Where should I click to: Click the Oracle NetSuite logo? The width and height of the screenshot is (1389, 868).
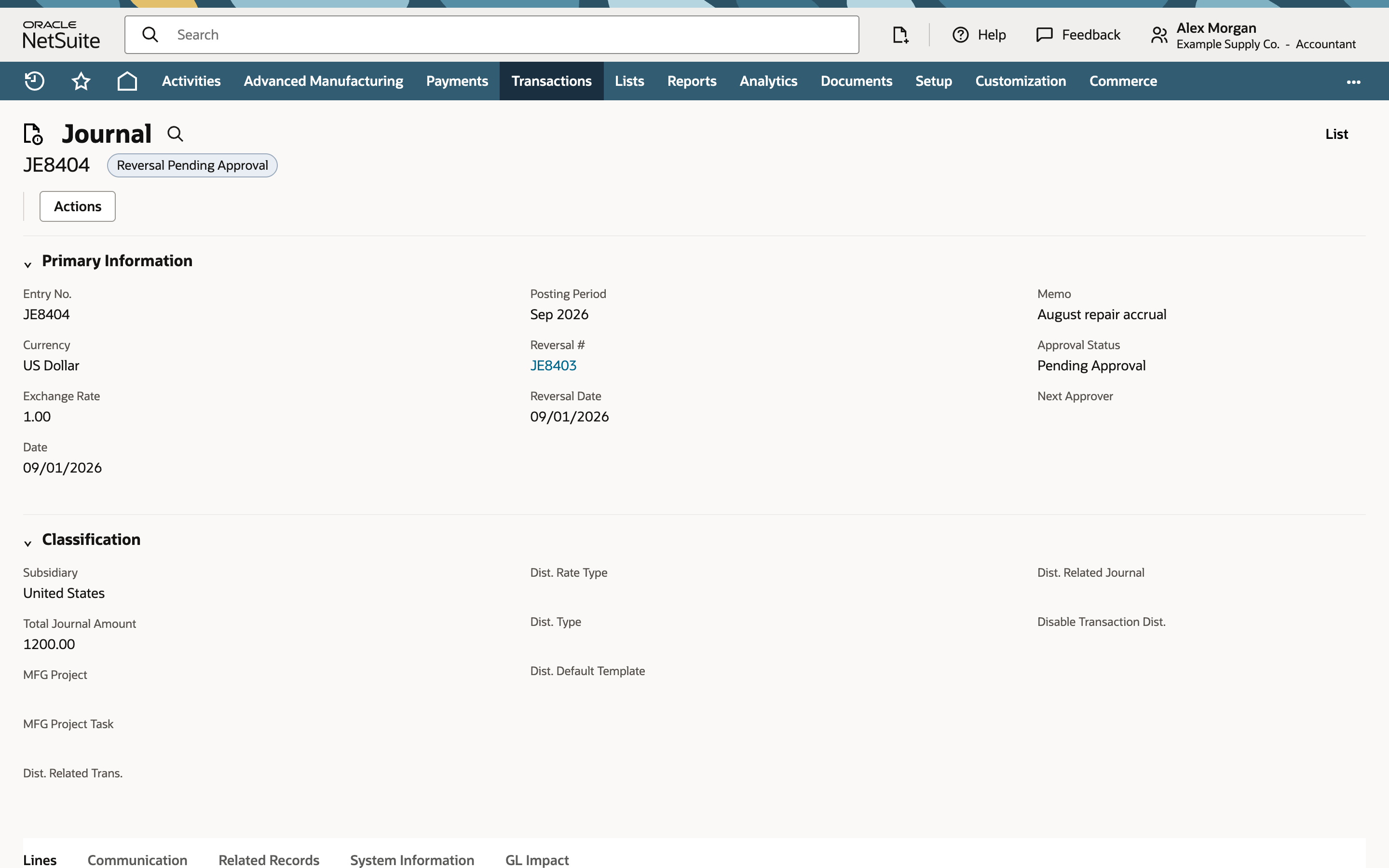pos(61,35)
